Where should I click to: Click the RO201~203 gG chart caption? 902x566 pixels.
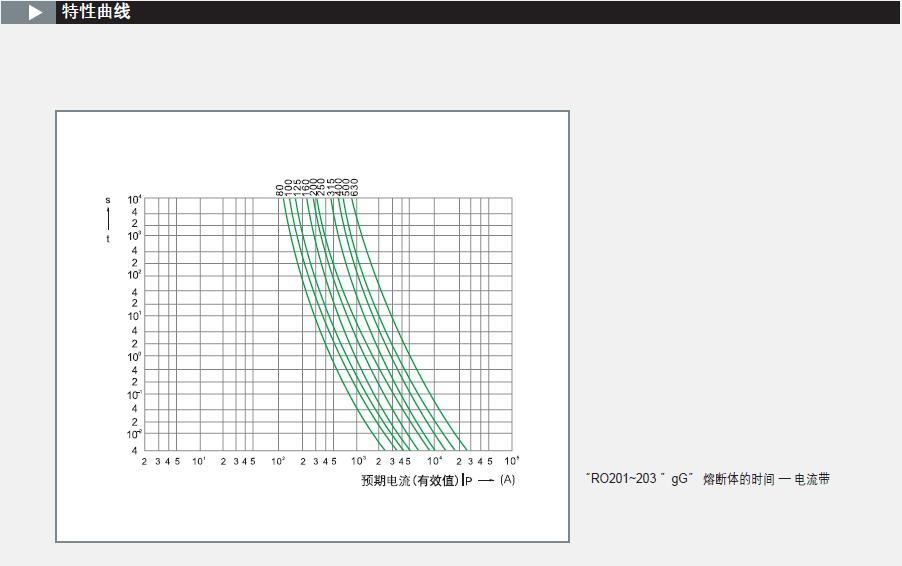707,479
